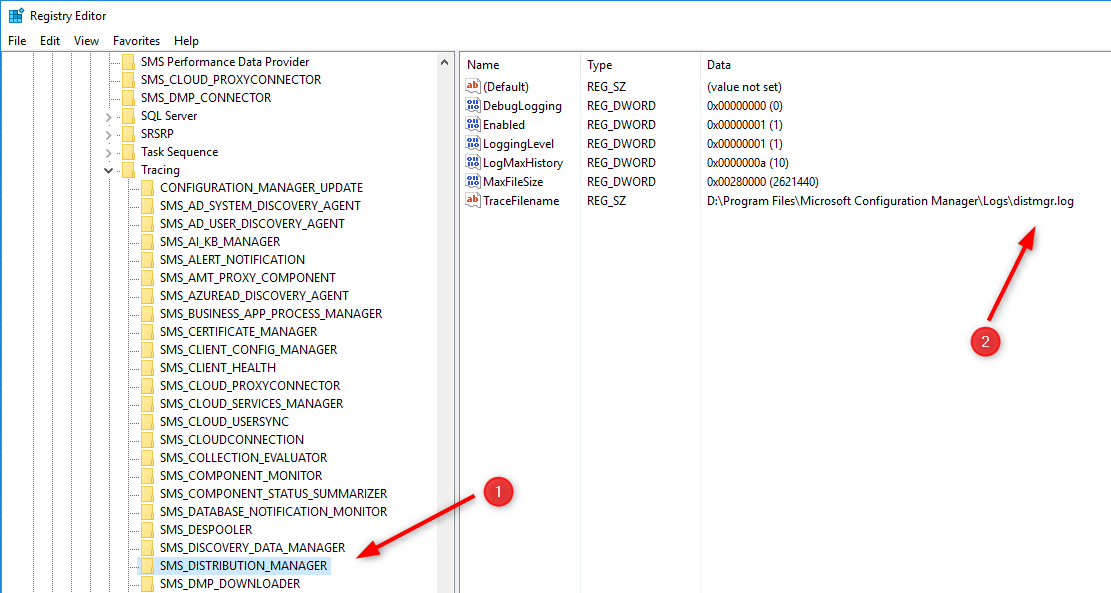Select the SMS_CLIENT_HEALTH key label
The height and width of the screenshot is (593, 1111).
coord(218,368)
